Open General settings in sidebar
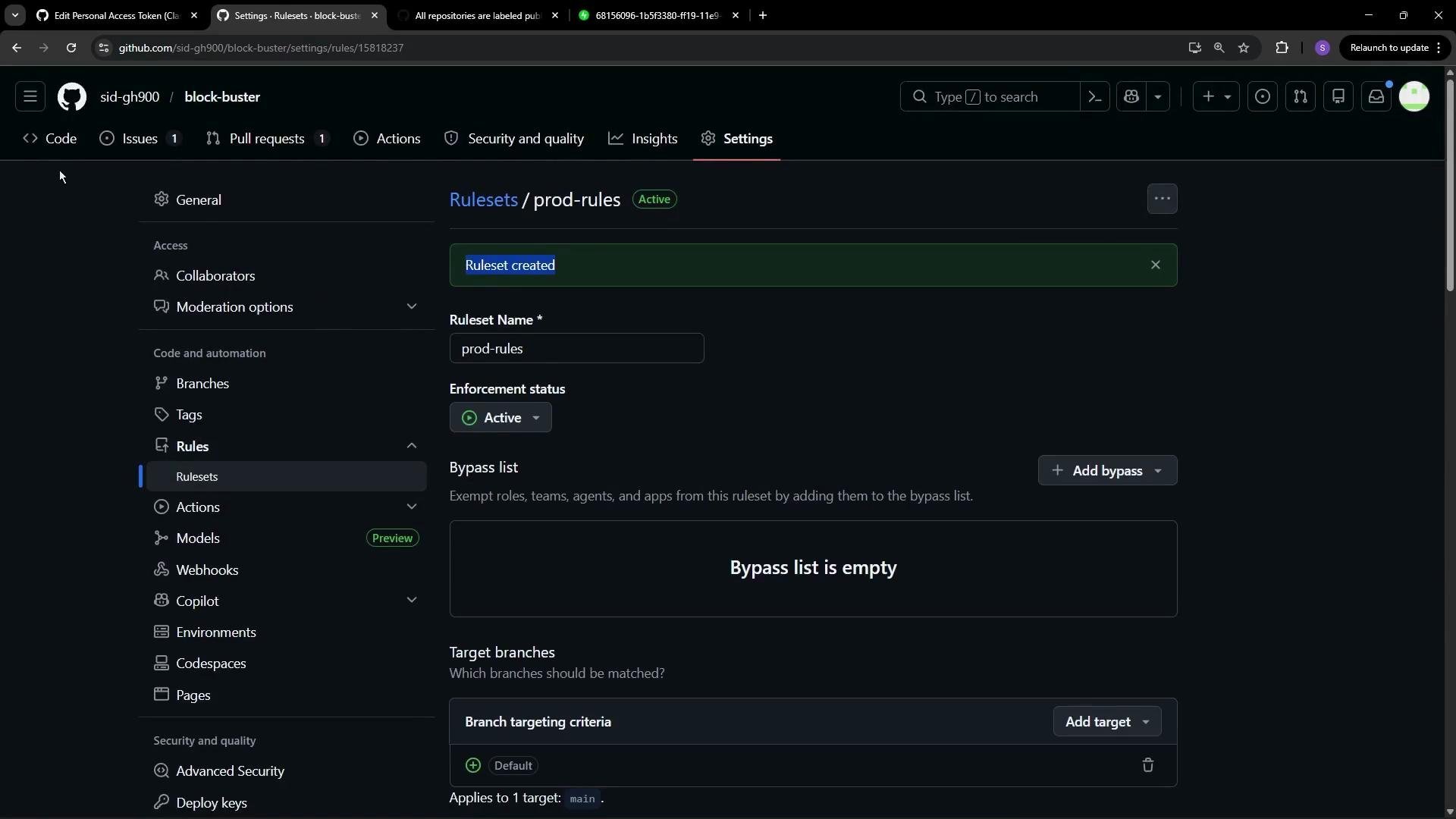The height and width of the screenshot is (819, 1456). (x=287, y=200)
